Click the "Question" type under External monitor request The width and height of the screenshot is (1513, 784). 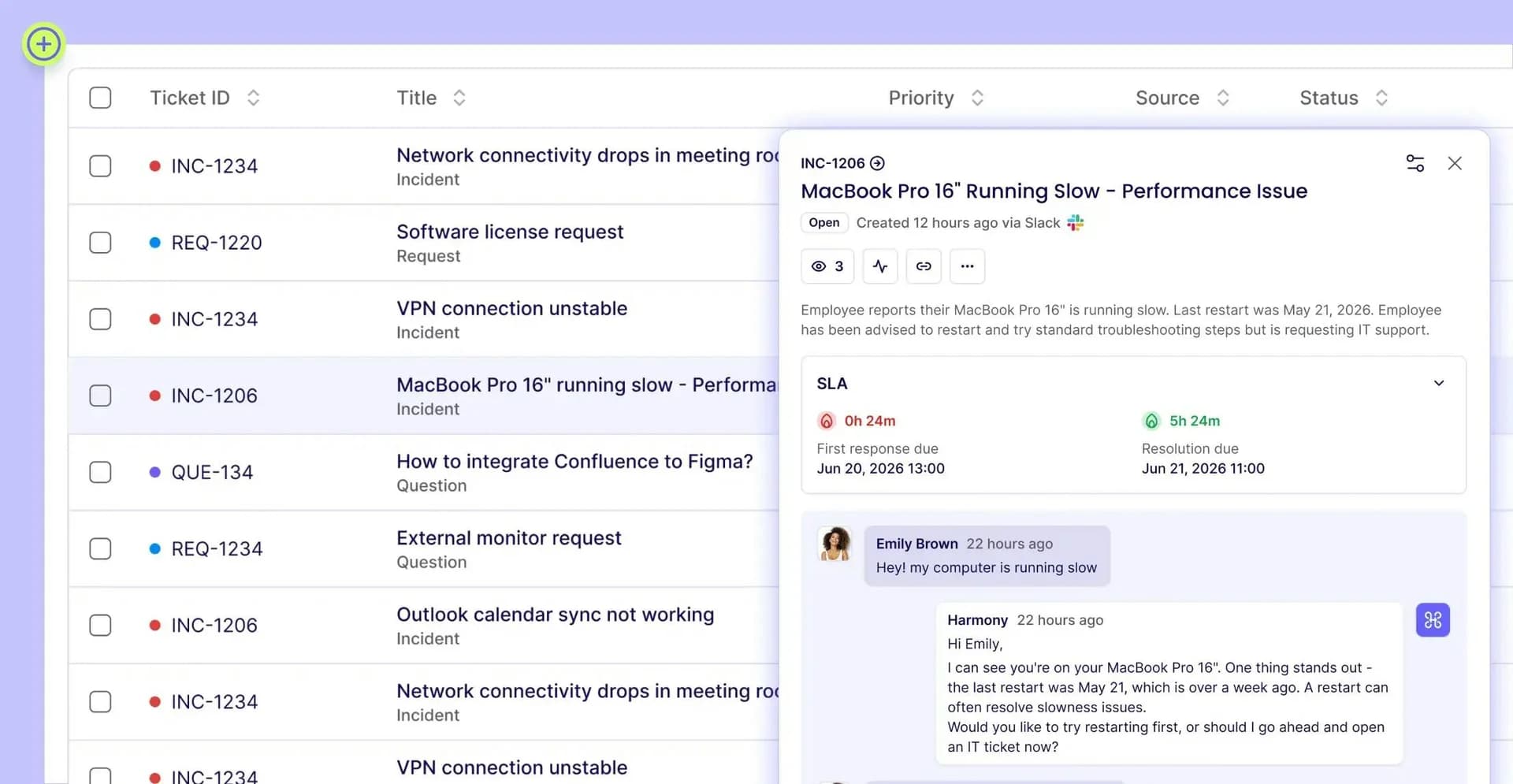click(x=431, y=562)
